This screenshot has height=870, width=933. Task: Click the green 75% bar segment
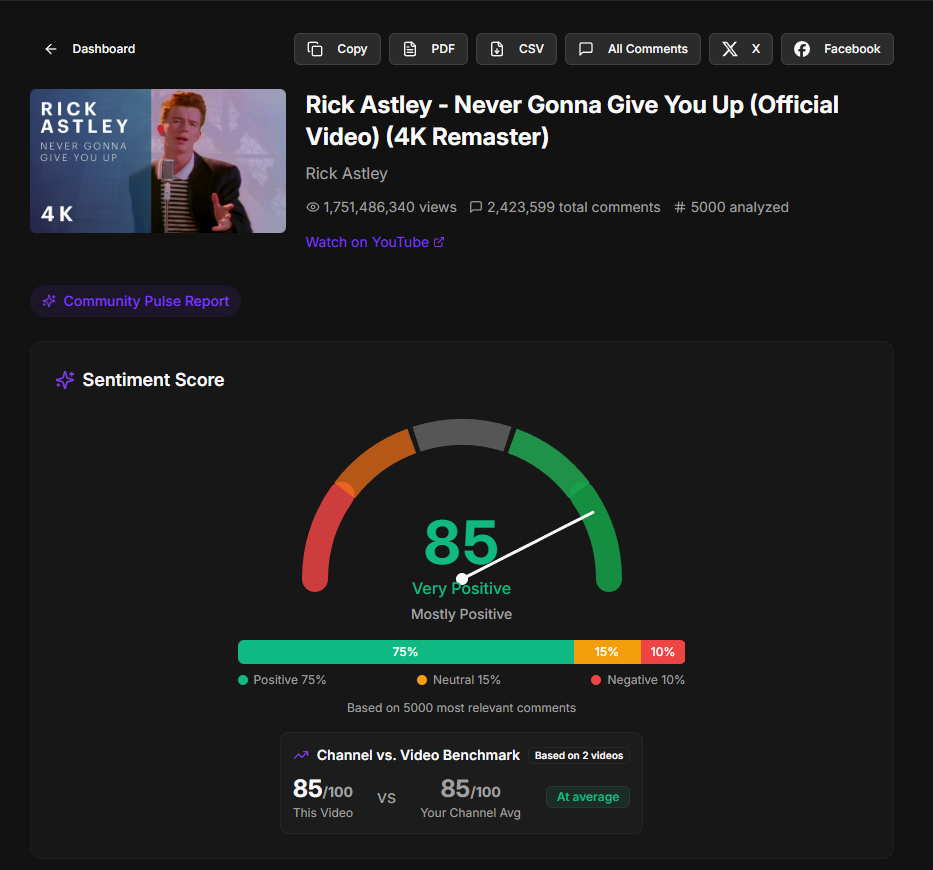tap(406, 652)
